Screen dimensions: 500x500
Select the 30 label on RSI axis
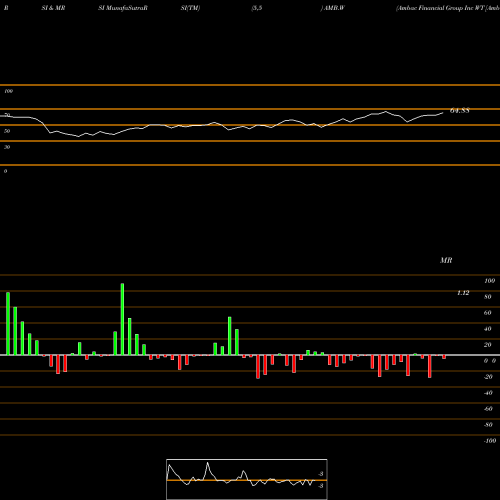pyautogui.click(x=7, y=147)
